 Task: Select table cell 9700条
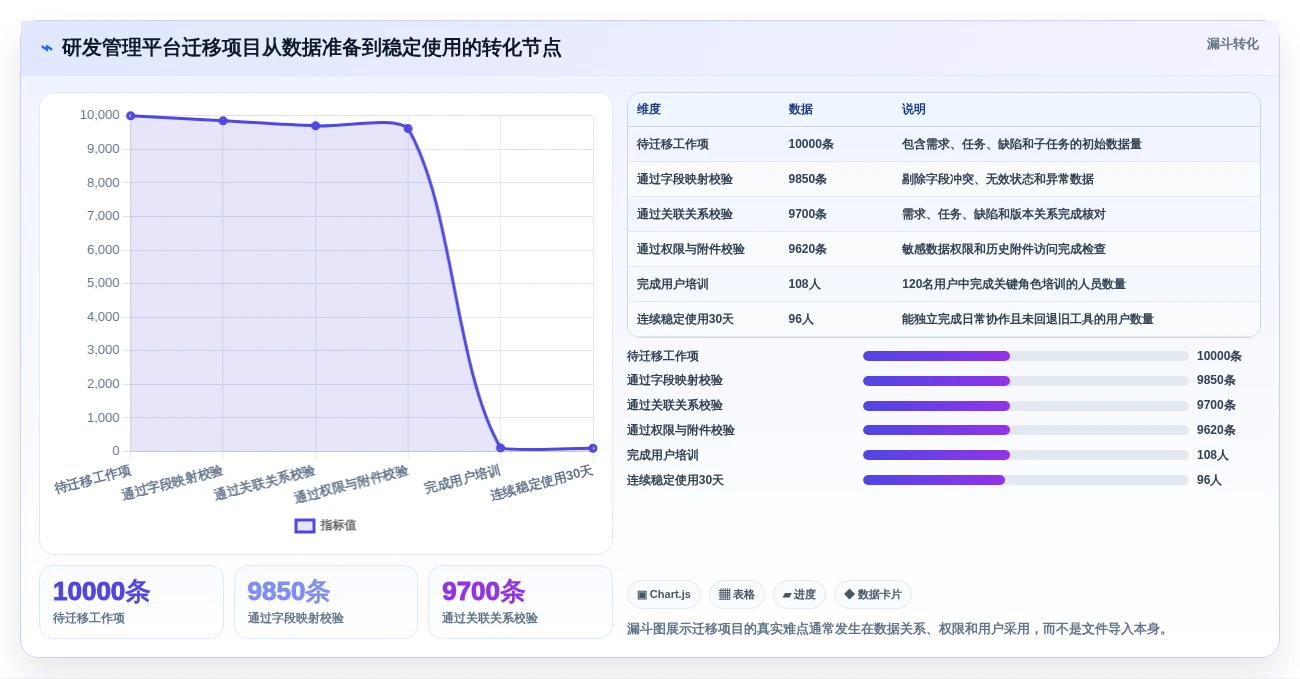click(807, 214)
